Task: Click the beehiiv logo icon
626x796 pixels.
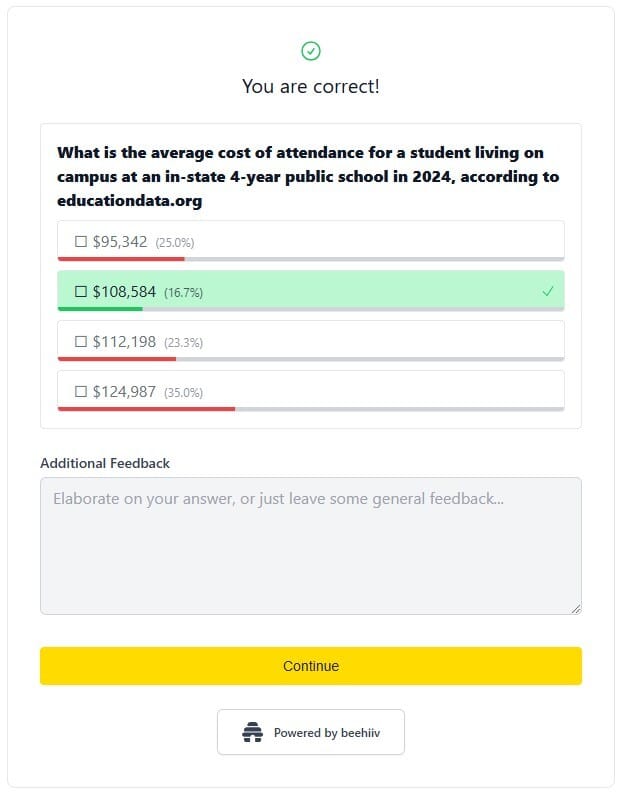Action: 252,733
